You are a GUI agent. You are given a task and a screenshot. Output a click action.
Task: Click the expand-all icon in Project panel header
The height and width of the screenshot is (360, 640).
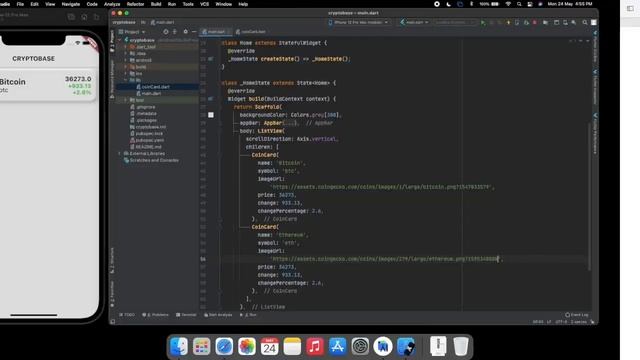coord(175,31)
